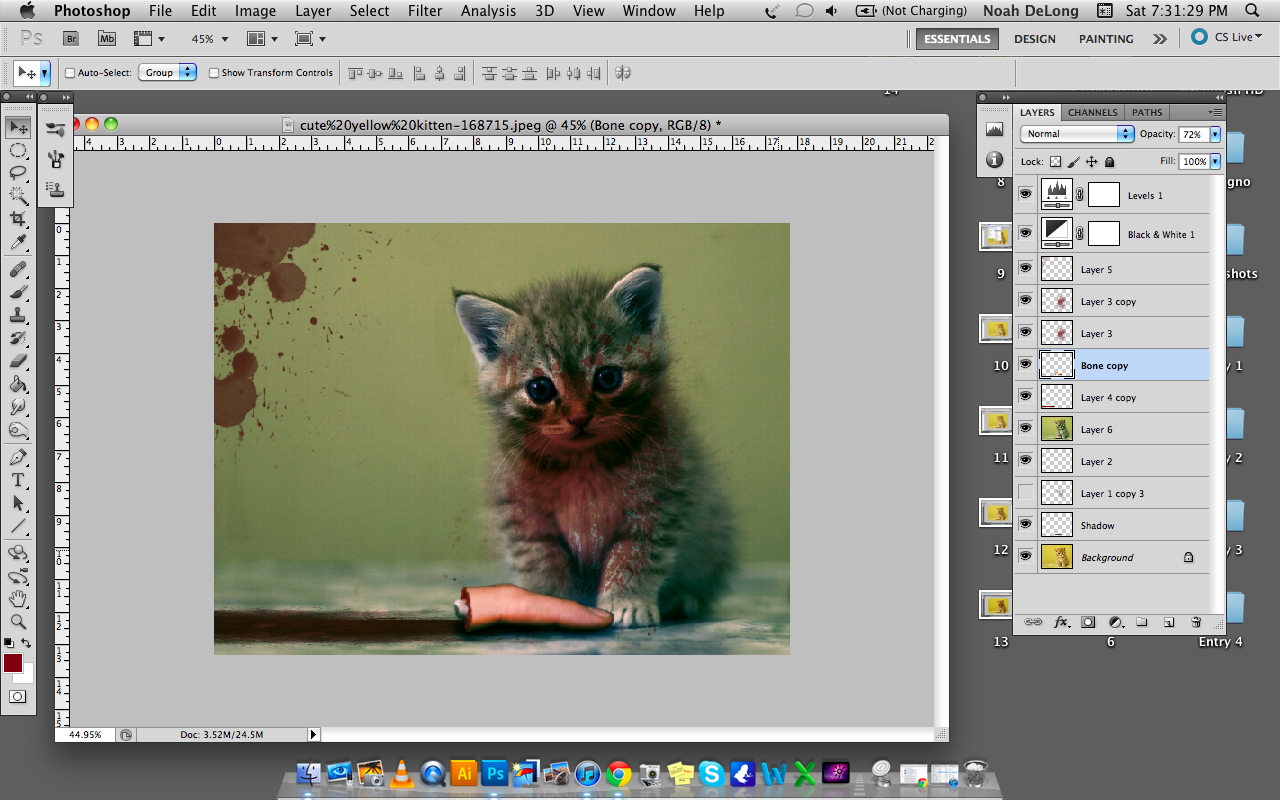
Task: Switch to the Channels tab
Action: 1092,112
